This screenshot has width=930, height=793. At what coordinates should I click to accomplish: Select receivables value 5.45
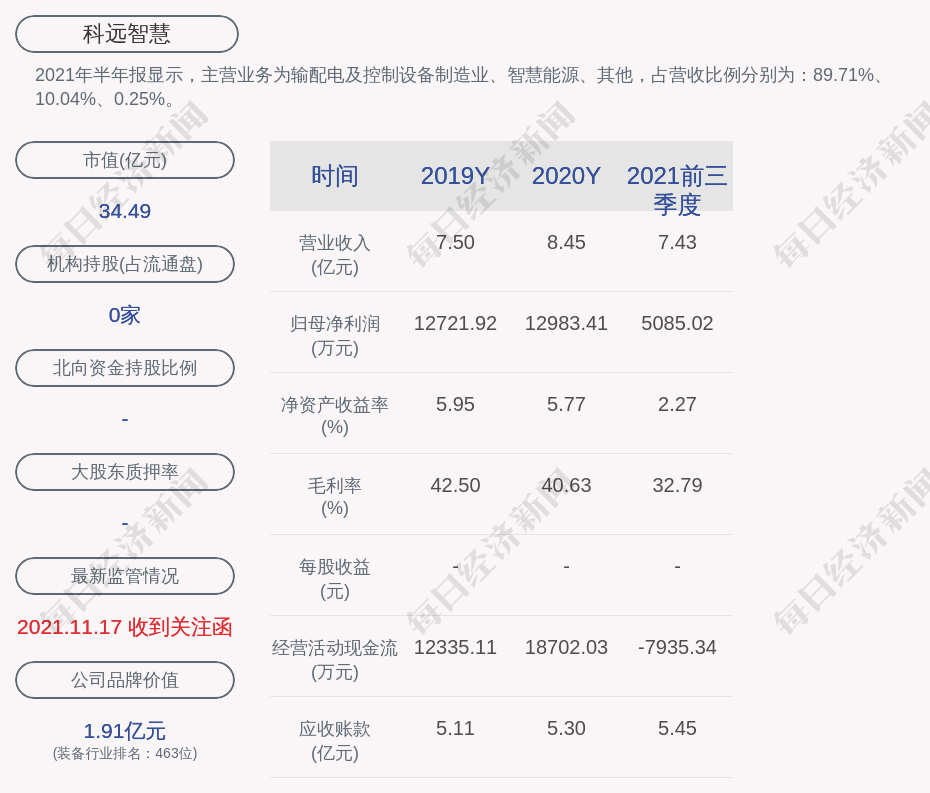point(677,728)
